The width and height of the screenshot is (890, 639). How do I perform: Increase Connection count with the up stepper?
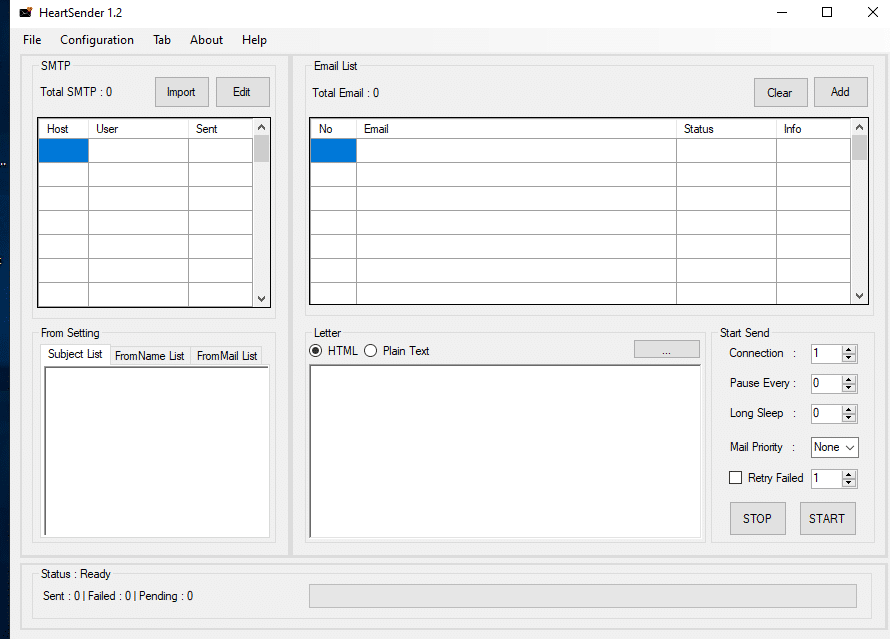(x=850, y=349)
